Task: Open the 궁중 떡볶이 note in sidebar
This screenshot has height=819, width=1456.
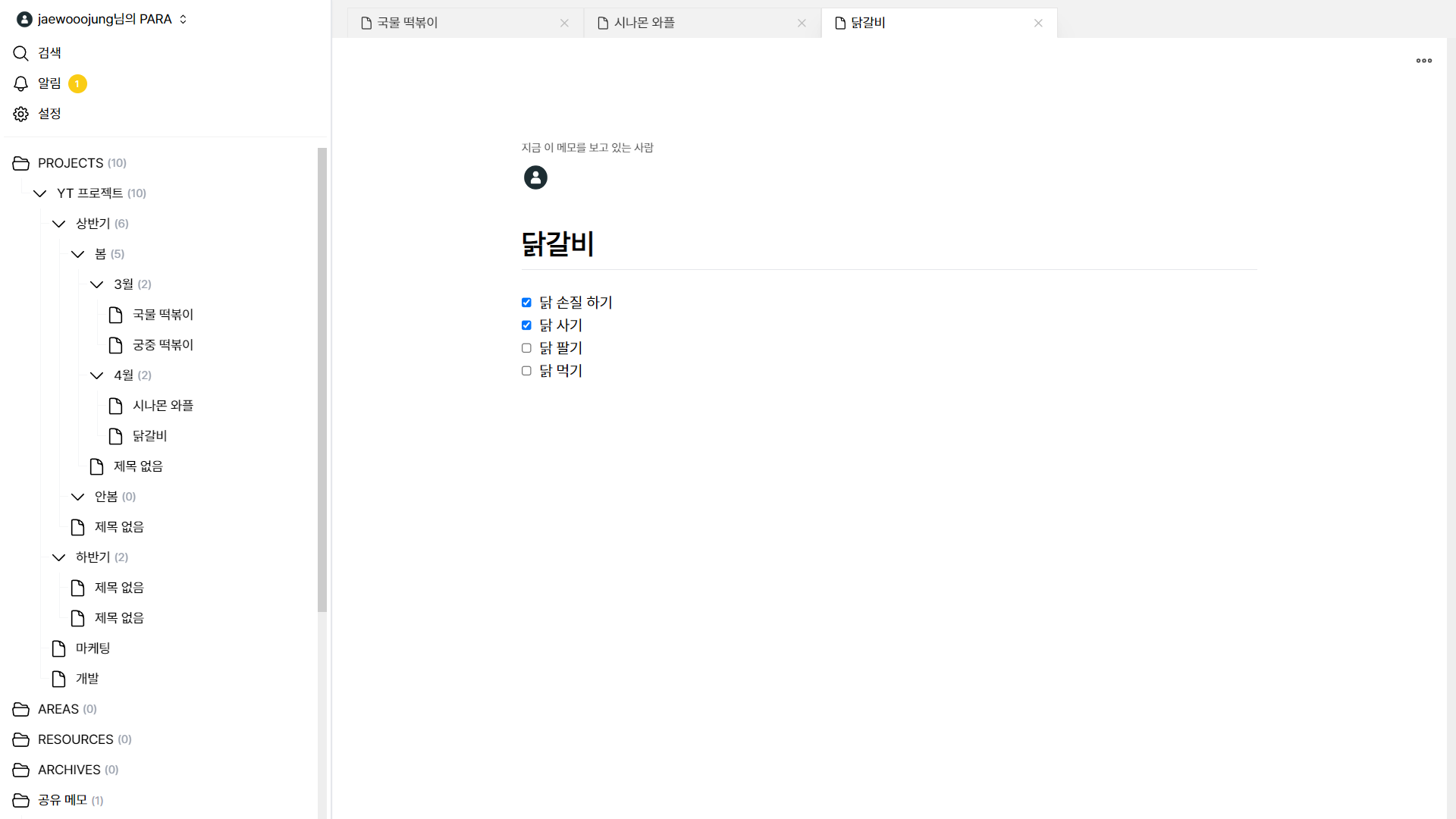Action: pos(162,345)
